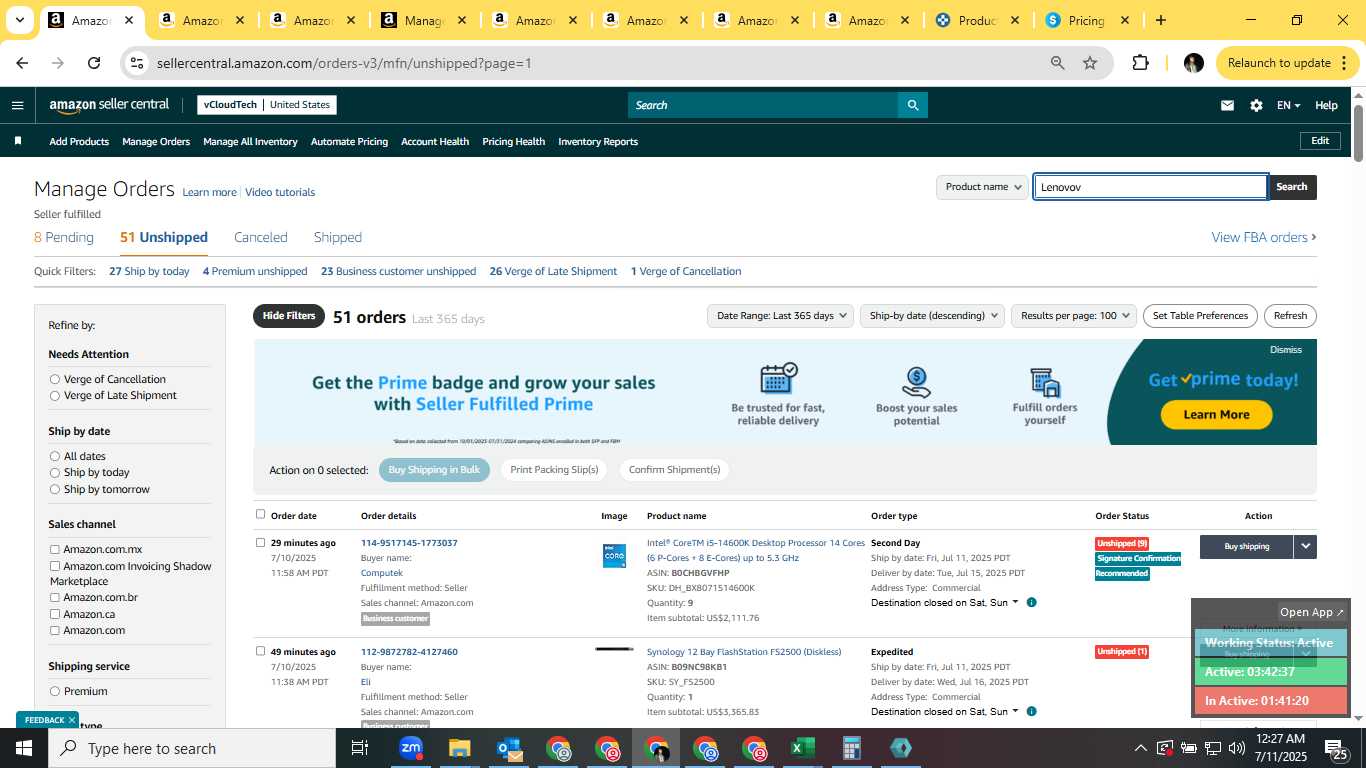
Task: Open Manage All Inventory menu item
Action: coord(250,142)
